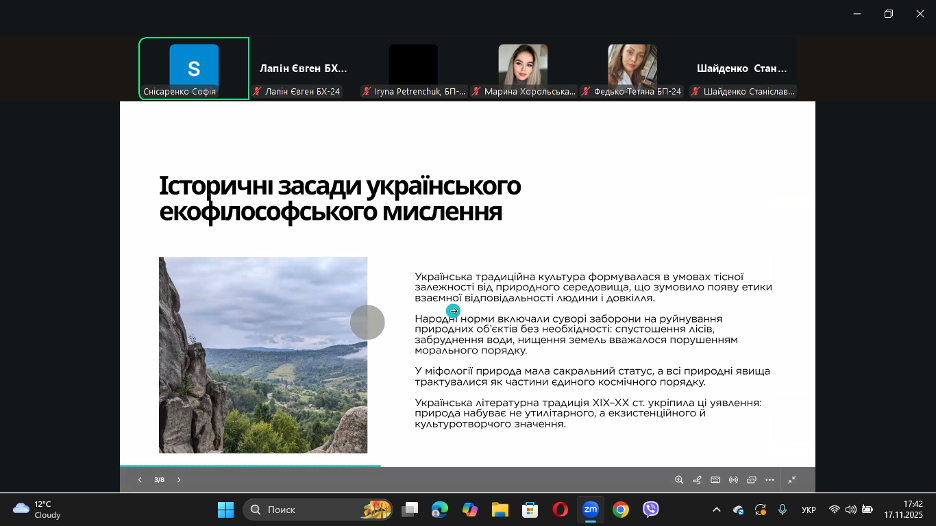Toggle the microphone icon in system tray

(x=782, y=509)
